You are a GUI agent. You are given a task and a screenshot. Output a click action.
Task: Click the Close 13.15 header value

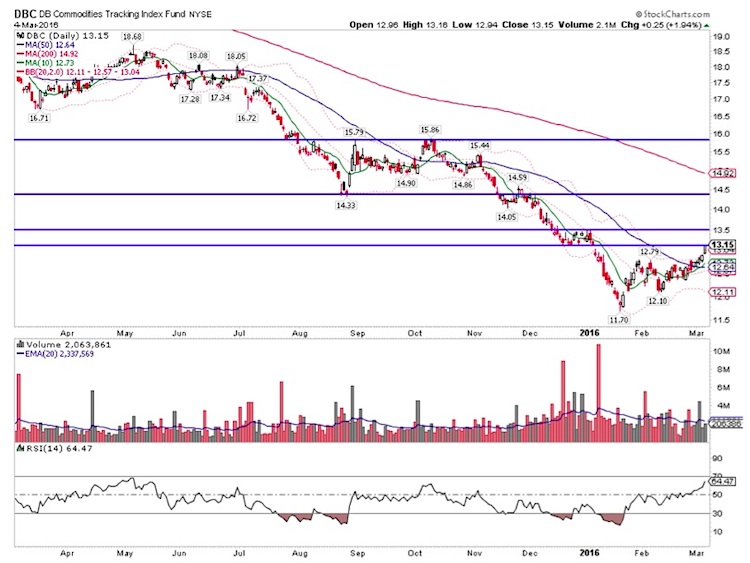pos(528,25)
